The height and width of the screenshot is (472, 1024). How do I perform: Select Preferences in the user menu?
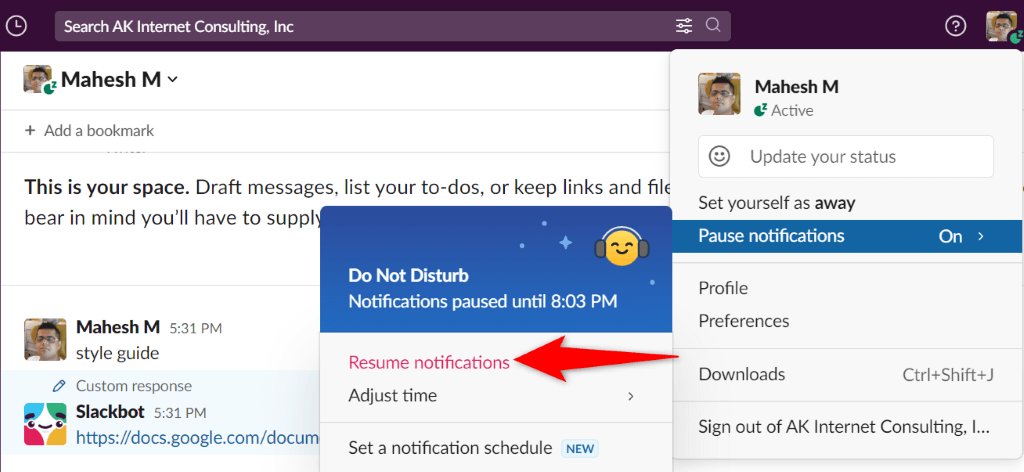(x=743, y=321)
